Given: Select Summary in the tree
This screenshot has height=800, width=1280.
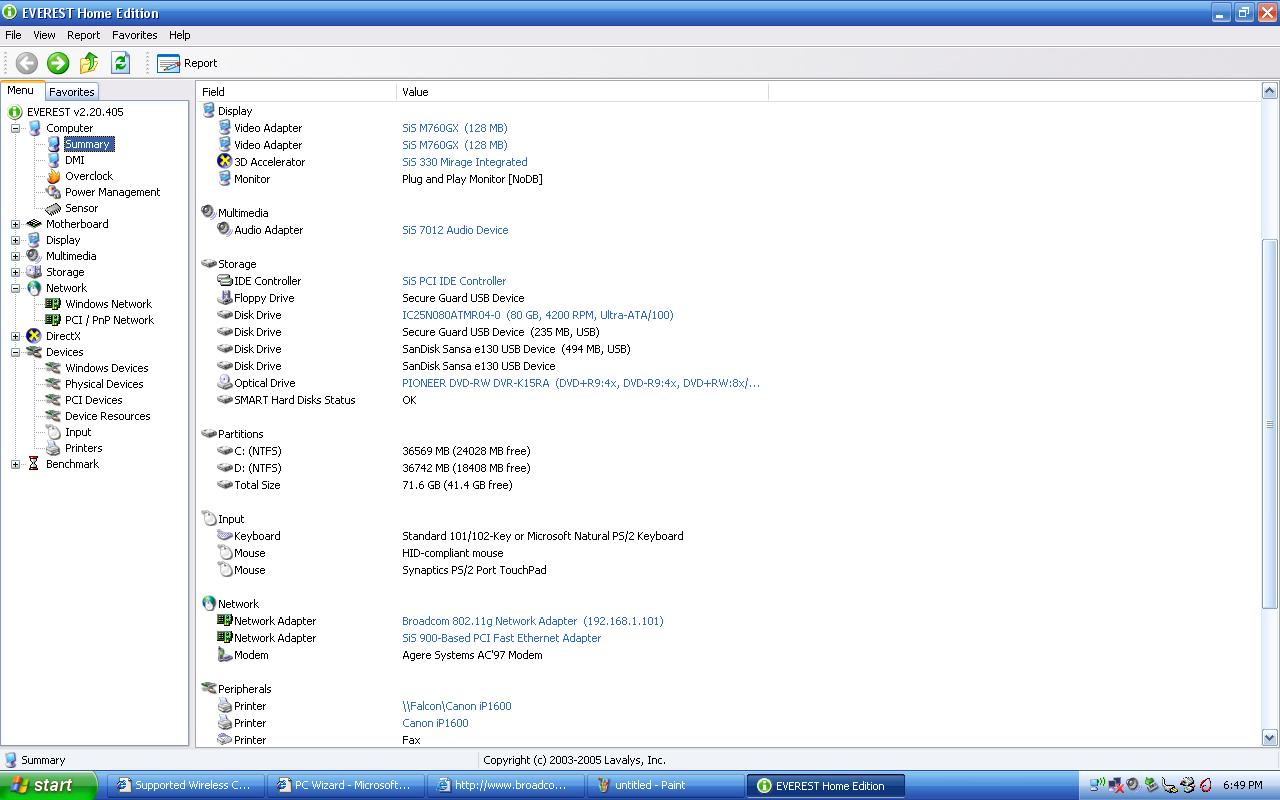Looking at the screenshot, I should (x=88, y=144).
